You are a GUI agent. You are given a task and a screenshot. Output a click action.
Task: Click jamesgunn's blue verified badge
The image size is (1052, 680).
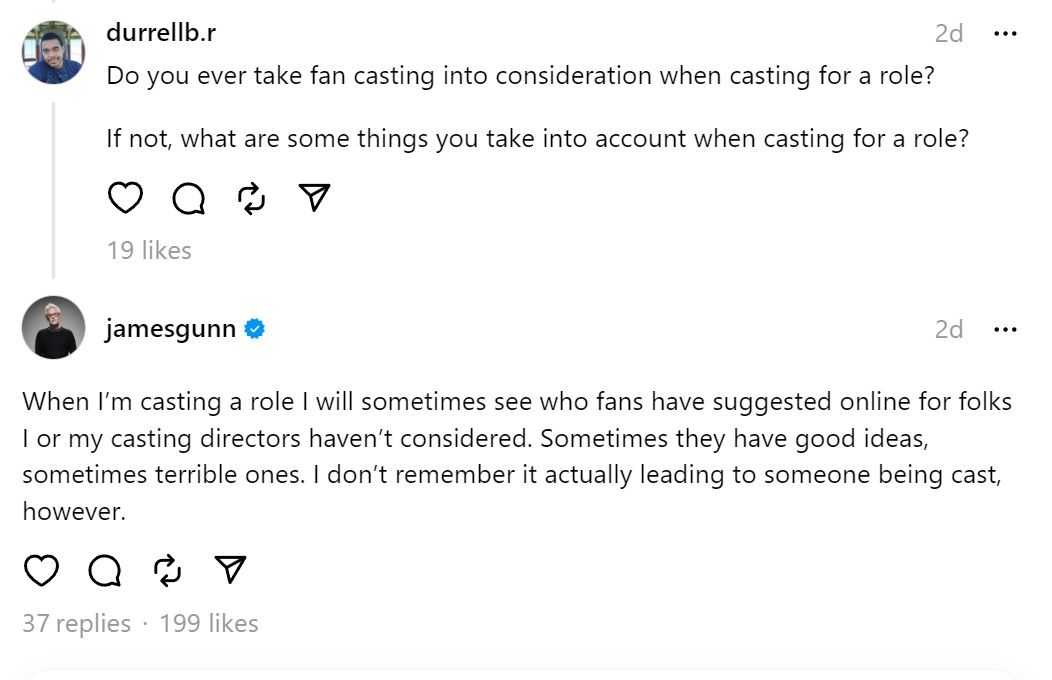[x=255, y=329]
